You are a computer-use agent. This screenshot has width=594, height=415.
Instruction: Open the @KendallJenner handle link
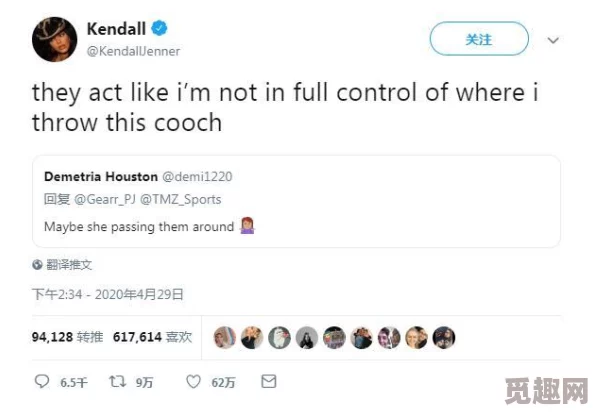coord(133,51)
